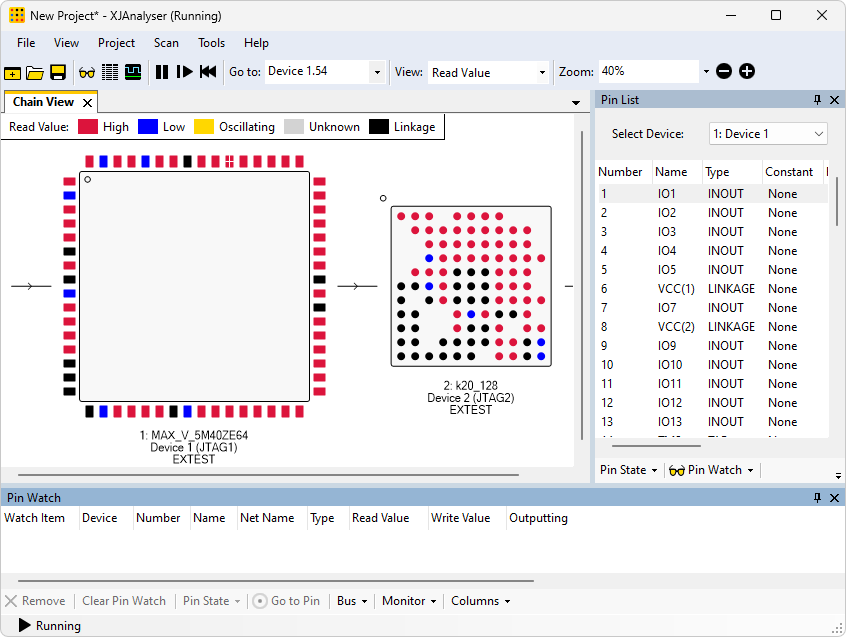Close the Chain View tab
This screenshot has height=637, width=846.
click(88, 103)
